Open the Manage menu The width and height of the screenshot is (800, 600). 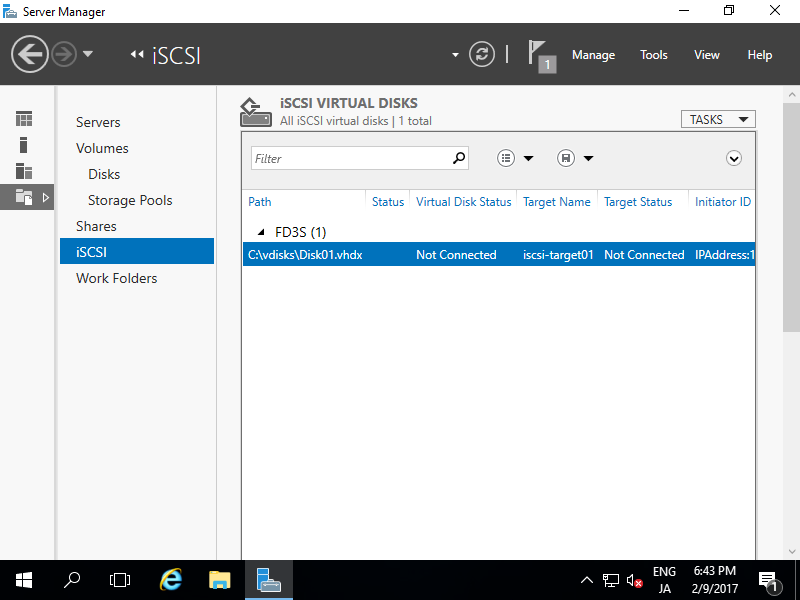pos(593,55)
